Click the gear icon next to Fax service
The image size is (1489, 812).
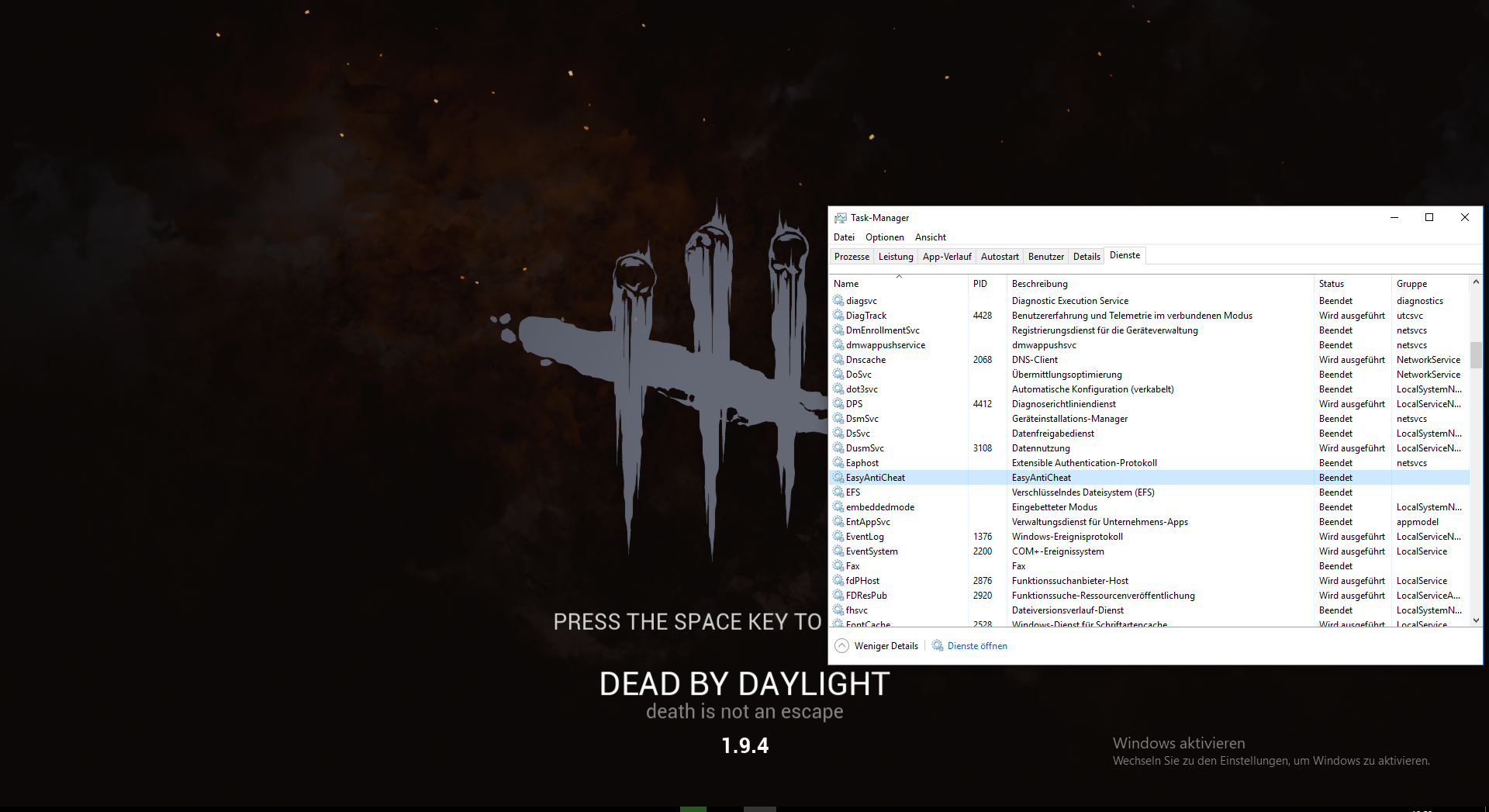click(838, 565)
